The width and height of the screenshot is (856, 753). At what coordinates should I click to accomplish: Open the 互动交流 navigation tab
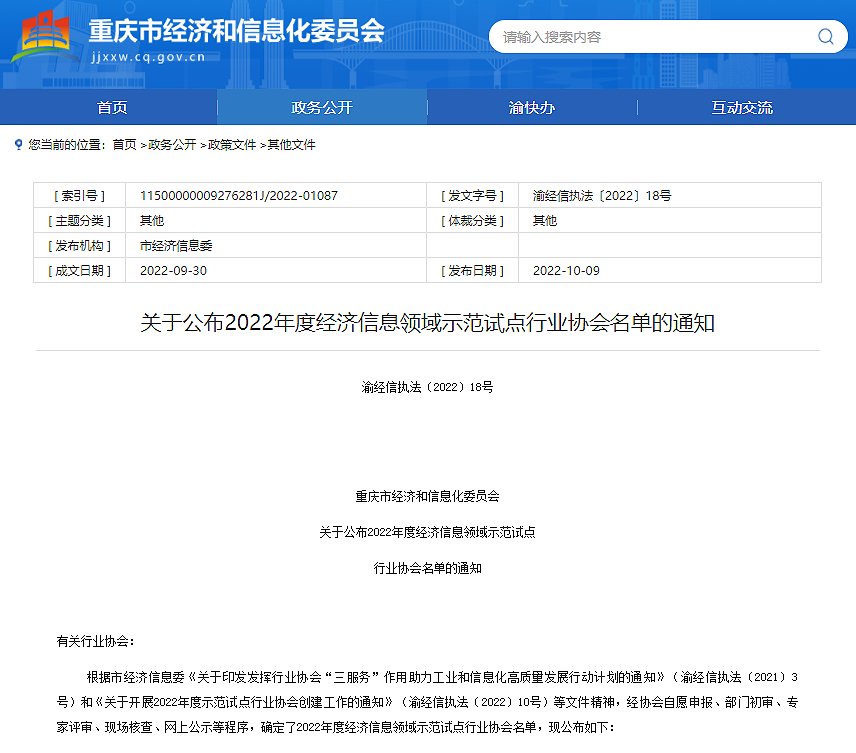742,108
